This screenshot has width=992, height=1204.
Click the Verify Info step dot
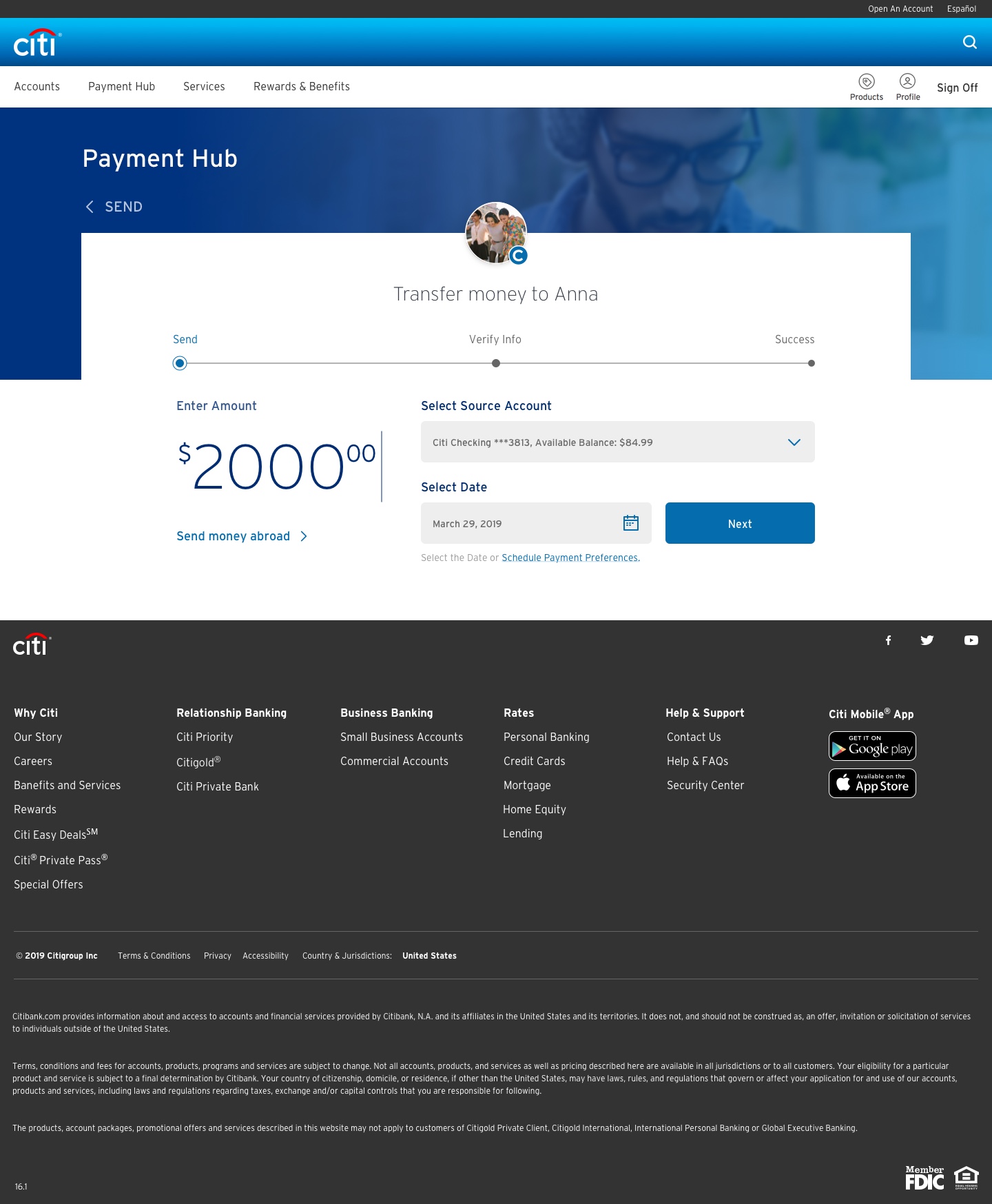[x=496, y=363]
